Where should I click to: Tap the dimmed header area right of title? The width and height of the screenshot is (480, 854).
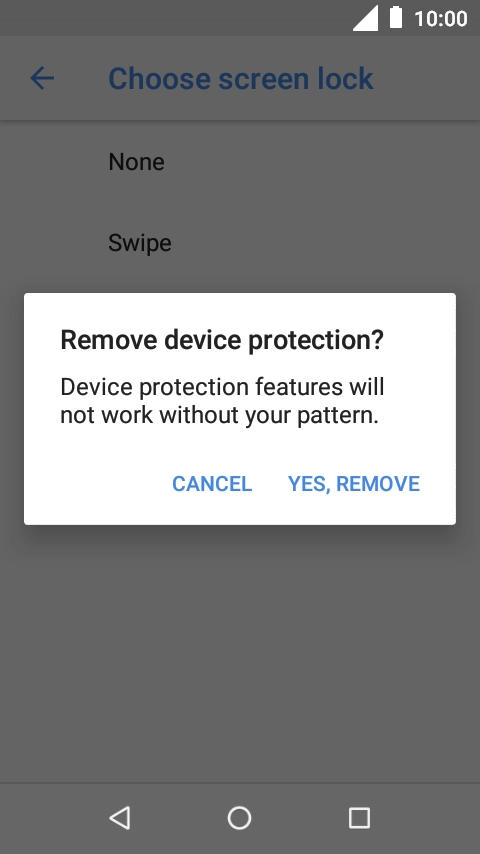point(425,78)
